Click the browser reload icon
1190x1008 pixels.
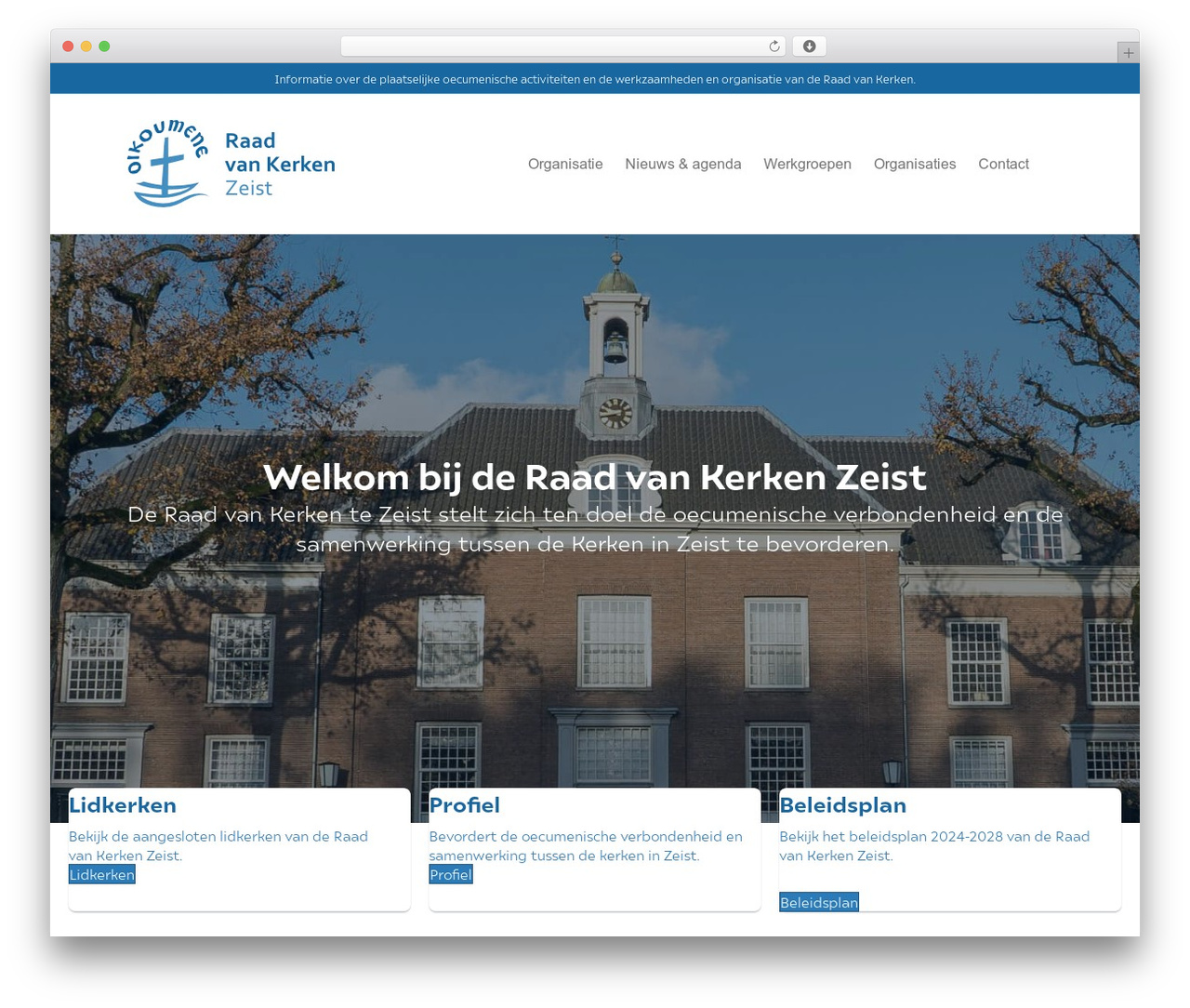tap(774, 46)
